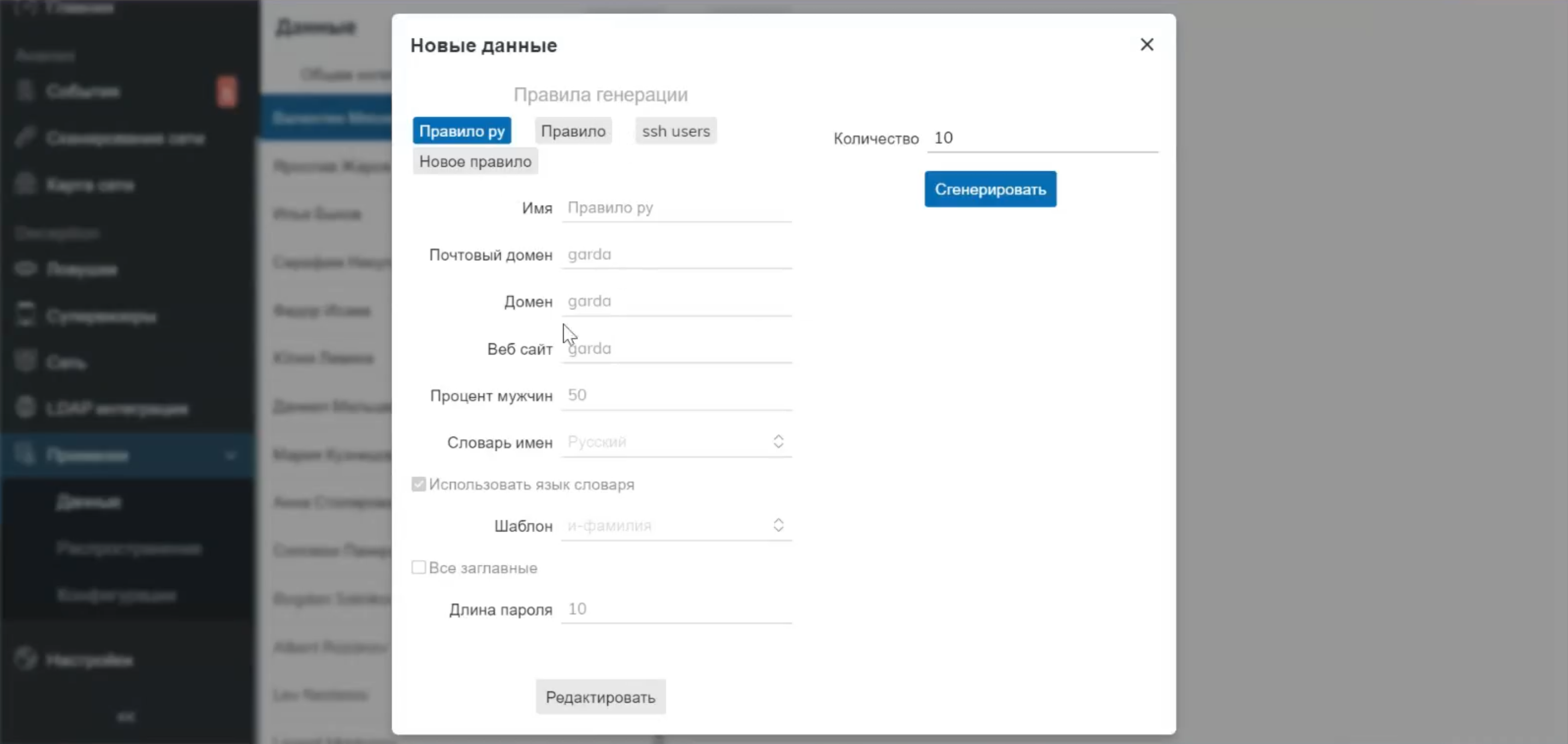Click the Почтовый домен field

point(676,255)
